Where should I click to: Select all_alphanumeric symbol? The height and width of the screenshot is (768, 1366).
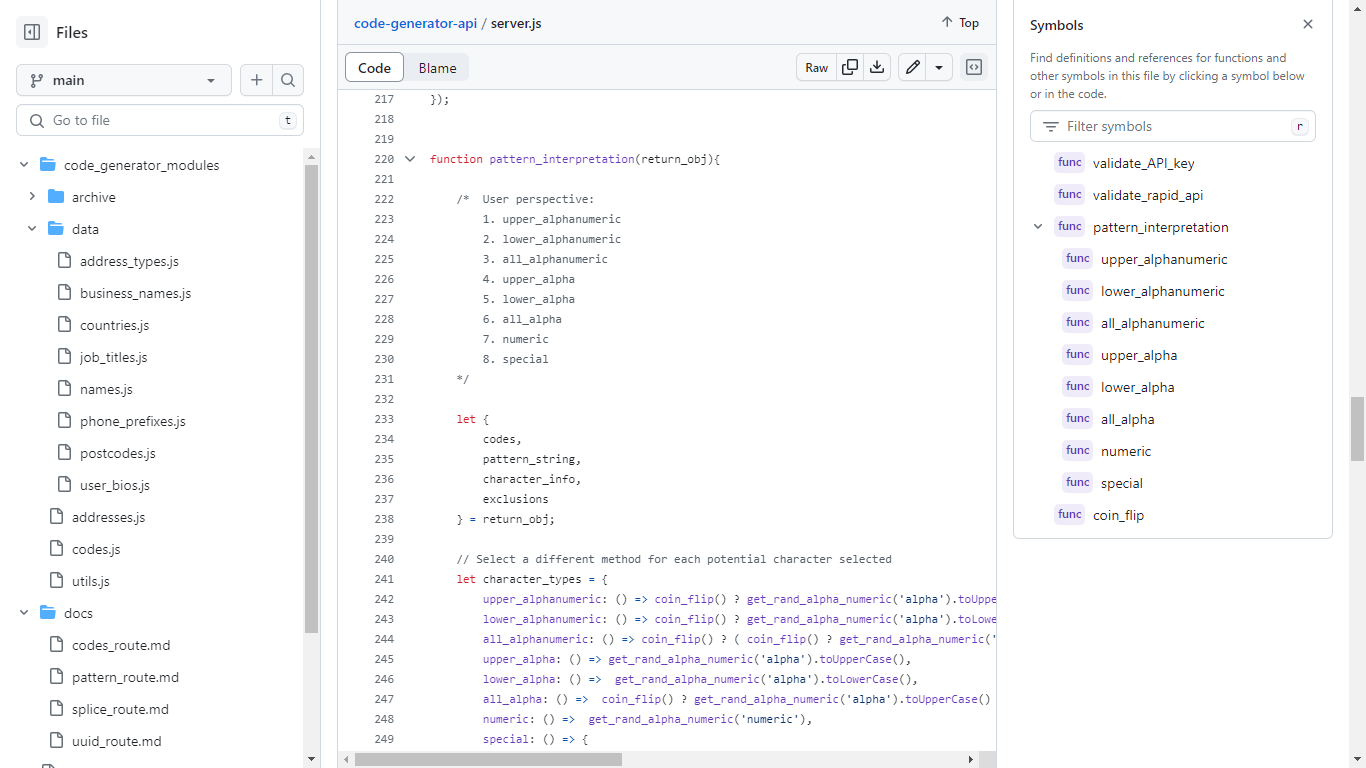click(1153, 323)
